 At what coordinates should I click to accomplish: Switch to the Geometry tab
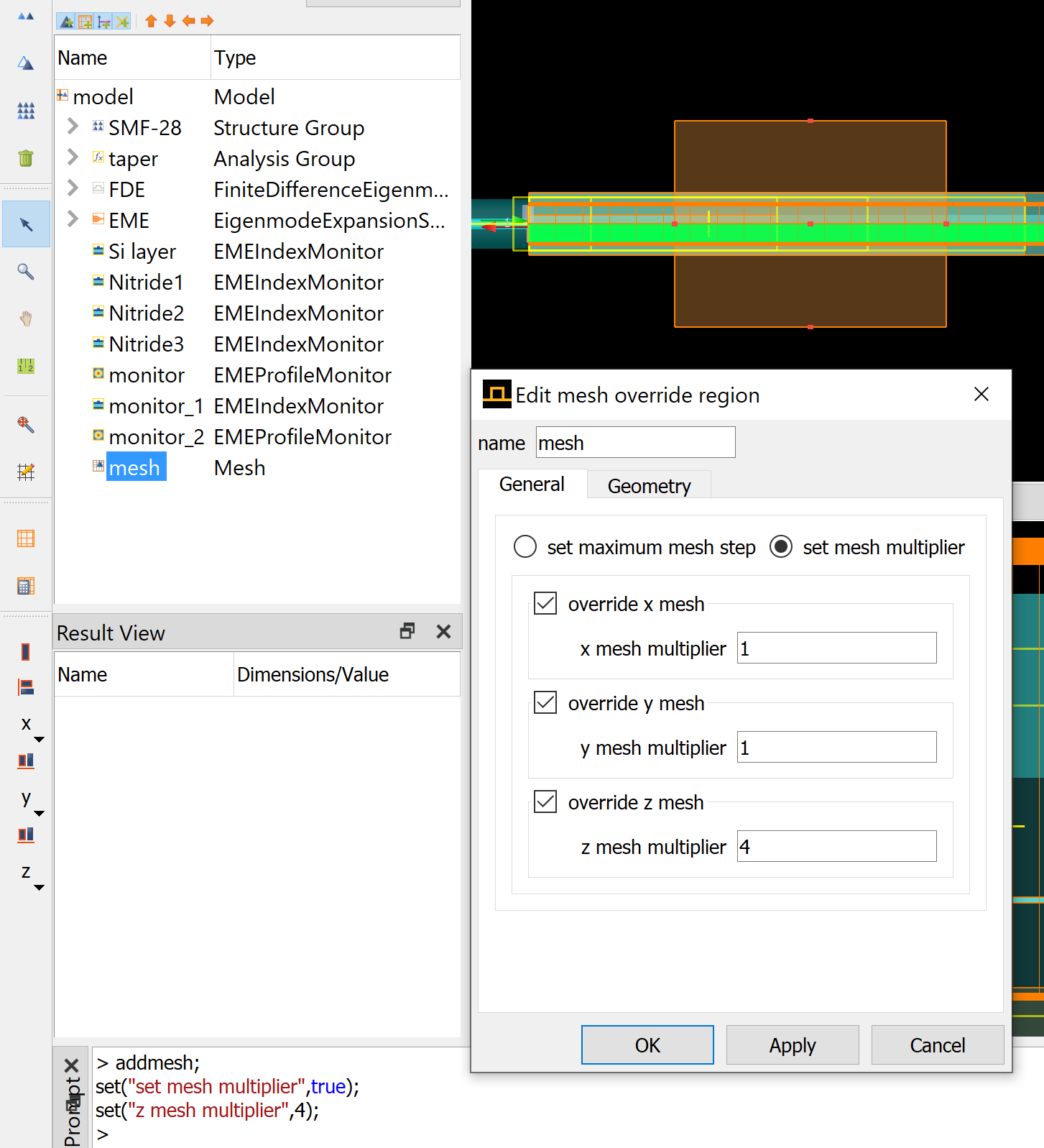[649, 486]
